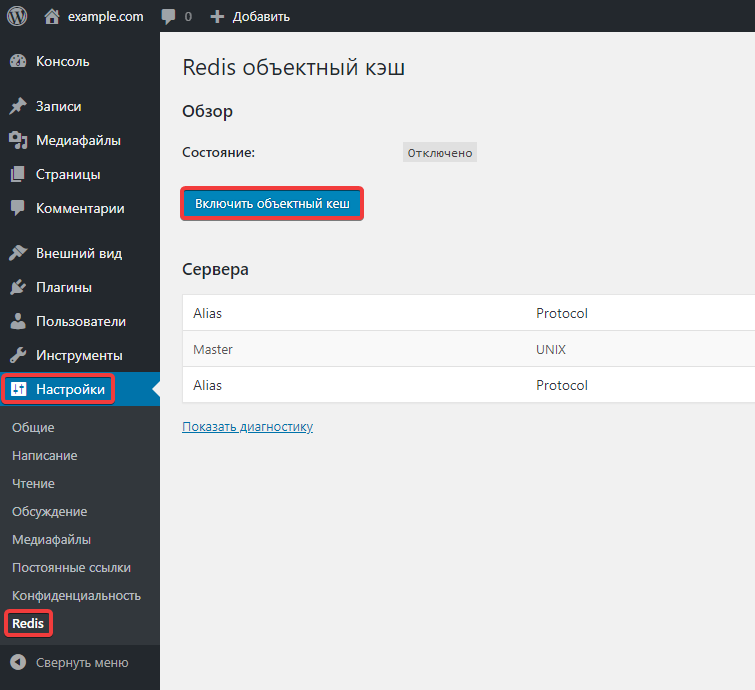Click the plus icon next to Добавить

click(217, 17)
